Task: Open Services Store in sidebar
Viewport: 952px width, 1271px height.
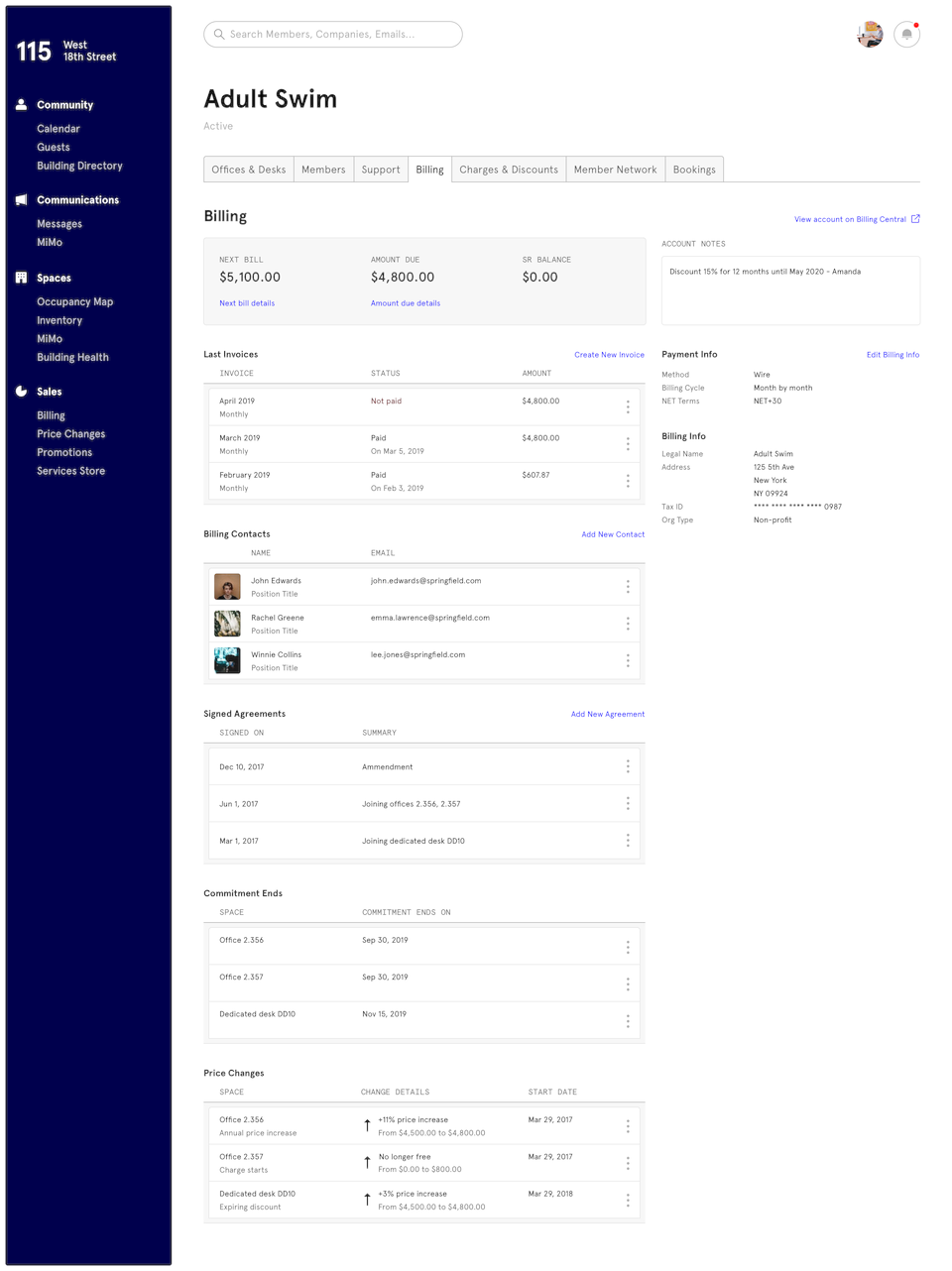Action: 71,471
